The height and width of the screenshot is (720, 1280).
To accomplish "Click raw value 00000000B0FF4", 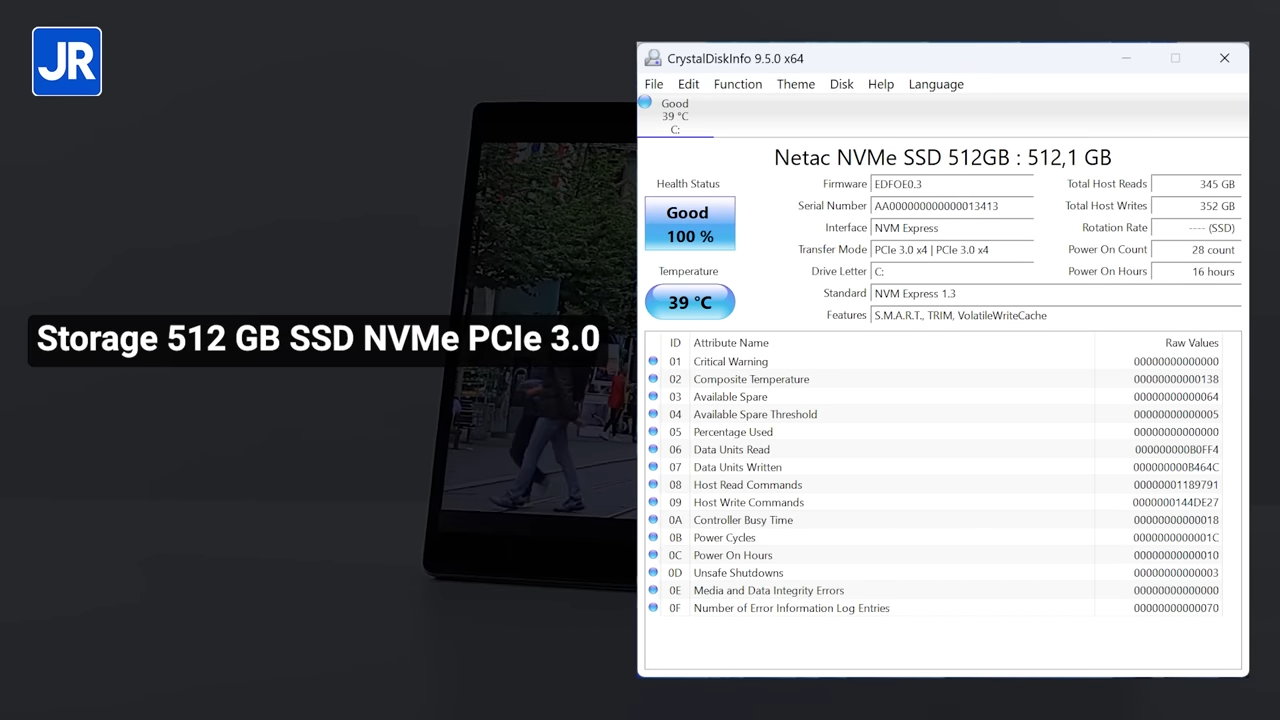I will tap(1177, 450).
